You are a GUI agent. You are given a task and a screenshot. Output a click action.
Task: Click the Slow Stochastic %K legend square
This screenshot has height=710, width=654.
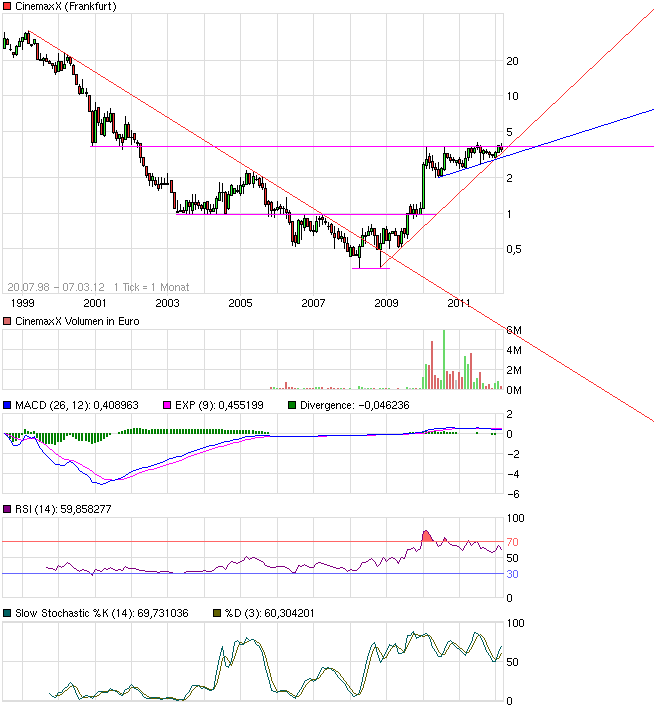[7, 612]
